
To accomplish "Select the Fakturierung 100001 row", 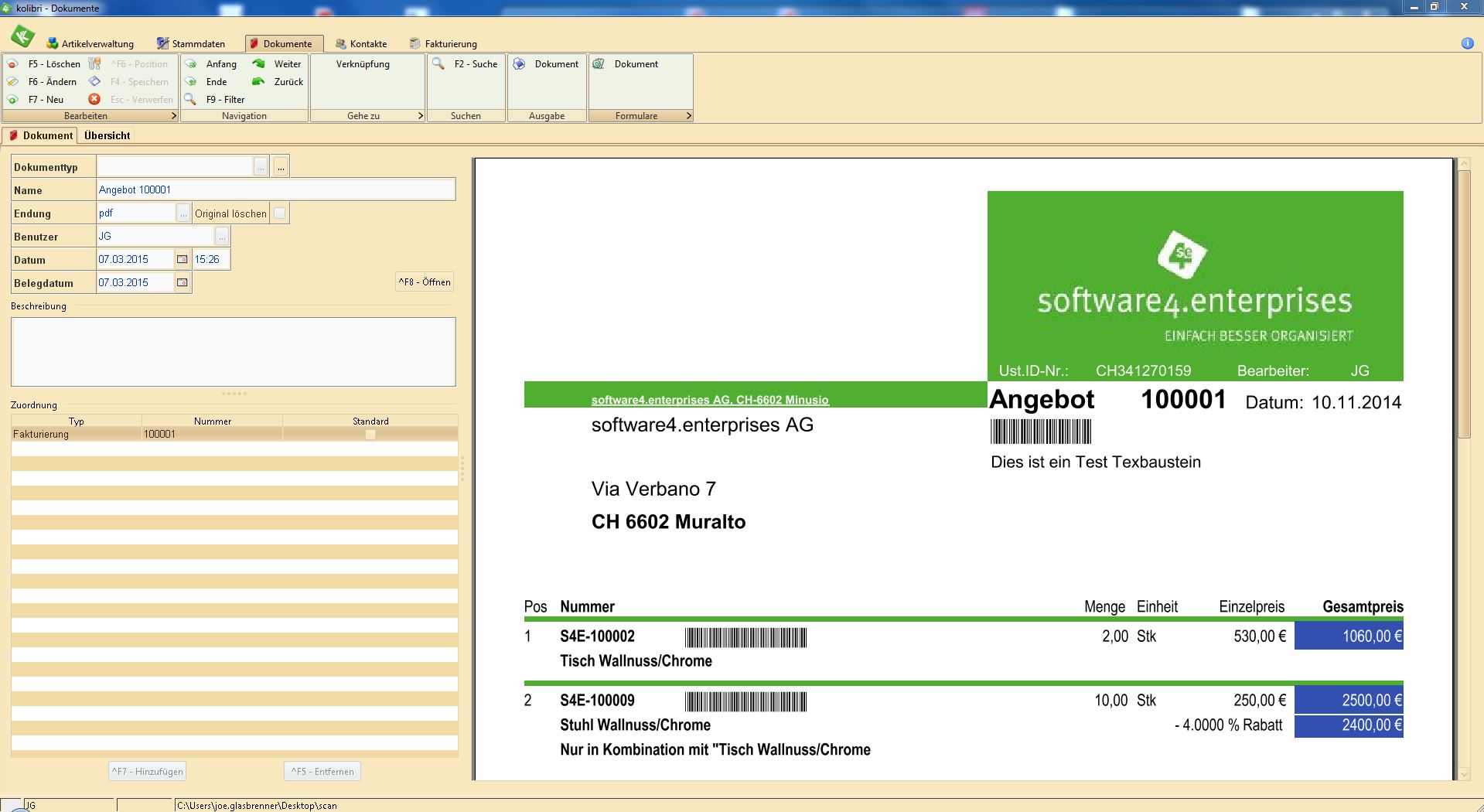I will click(x=234, y=435).
